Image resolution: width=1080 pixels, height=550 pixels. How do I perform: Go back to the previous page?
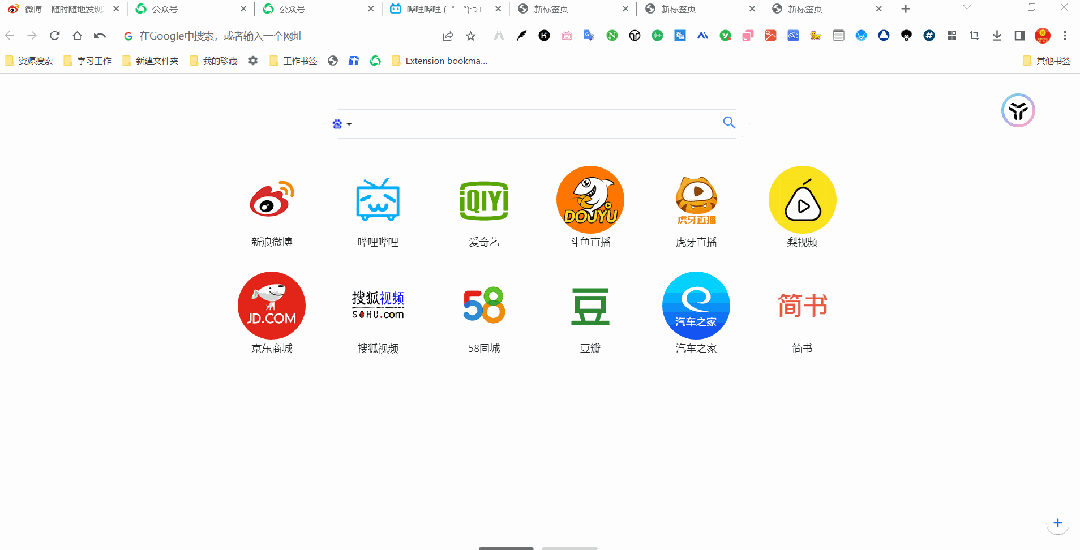click(10, 36)
